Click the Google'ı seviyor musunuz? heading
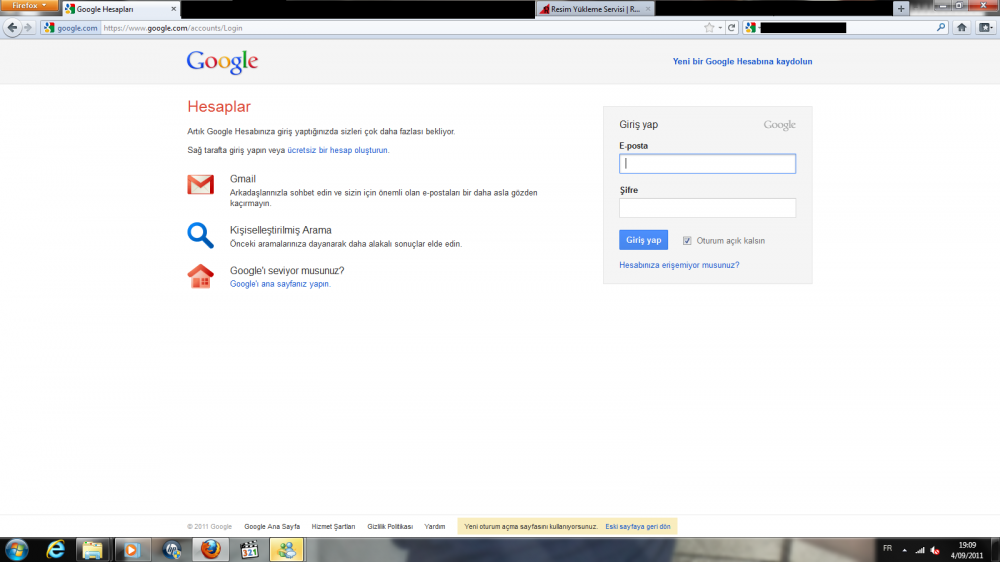 coord(287,270)
